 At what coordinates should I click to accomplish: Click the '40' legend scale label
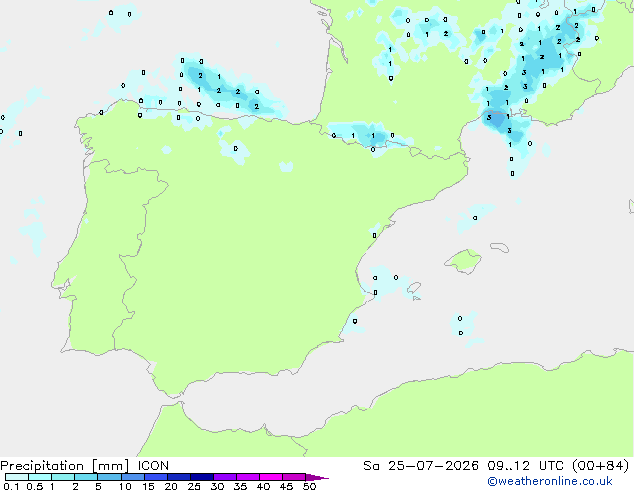pos(263,486)
